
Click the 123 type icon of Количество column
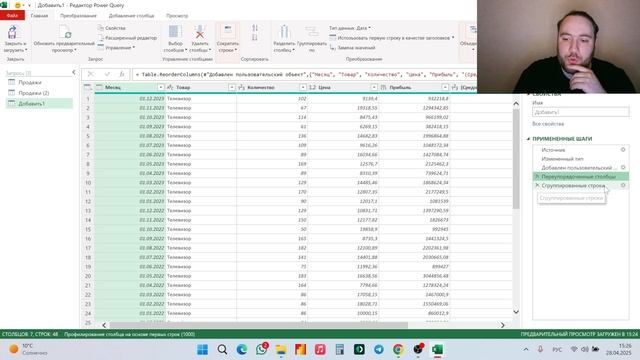click(x=241, y=87)
